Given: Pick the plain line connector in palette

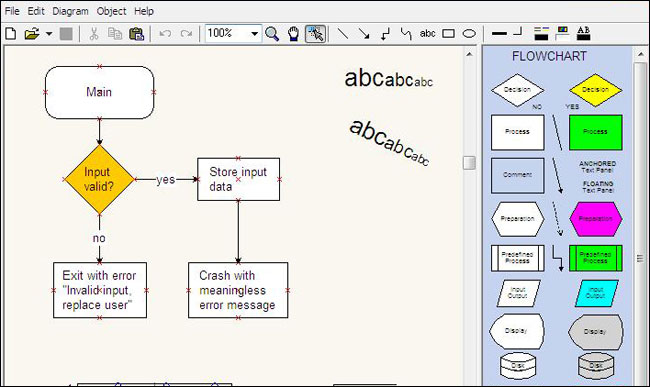Looking at the screenshot, I should coord(557,133).
